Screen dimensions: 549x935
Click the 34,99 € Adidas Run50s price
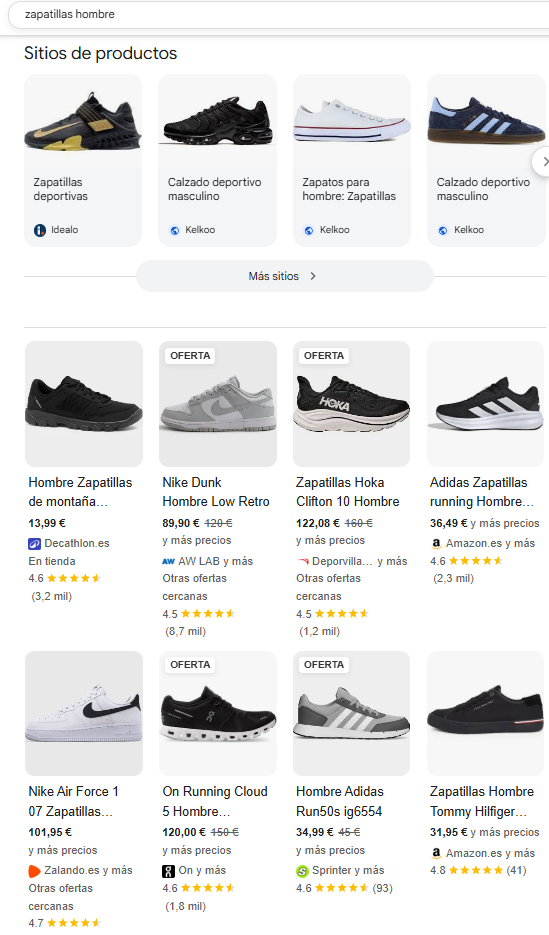click(x=315, y=832)
